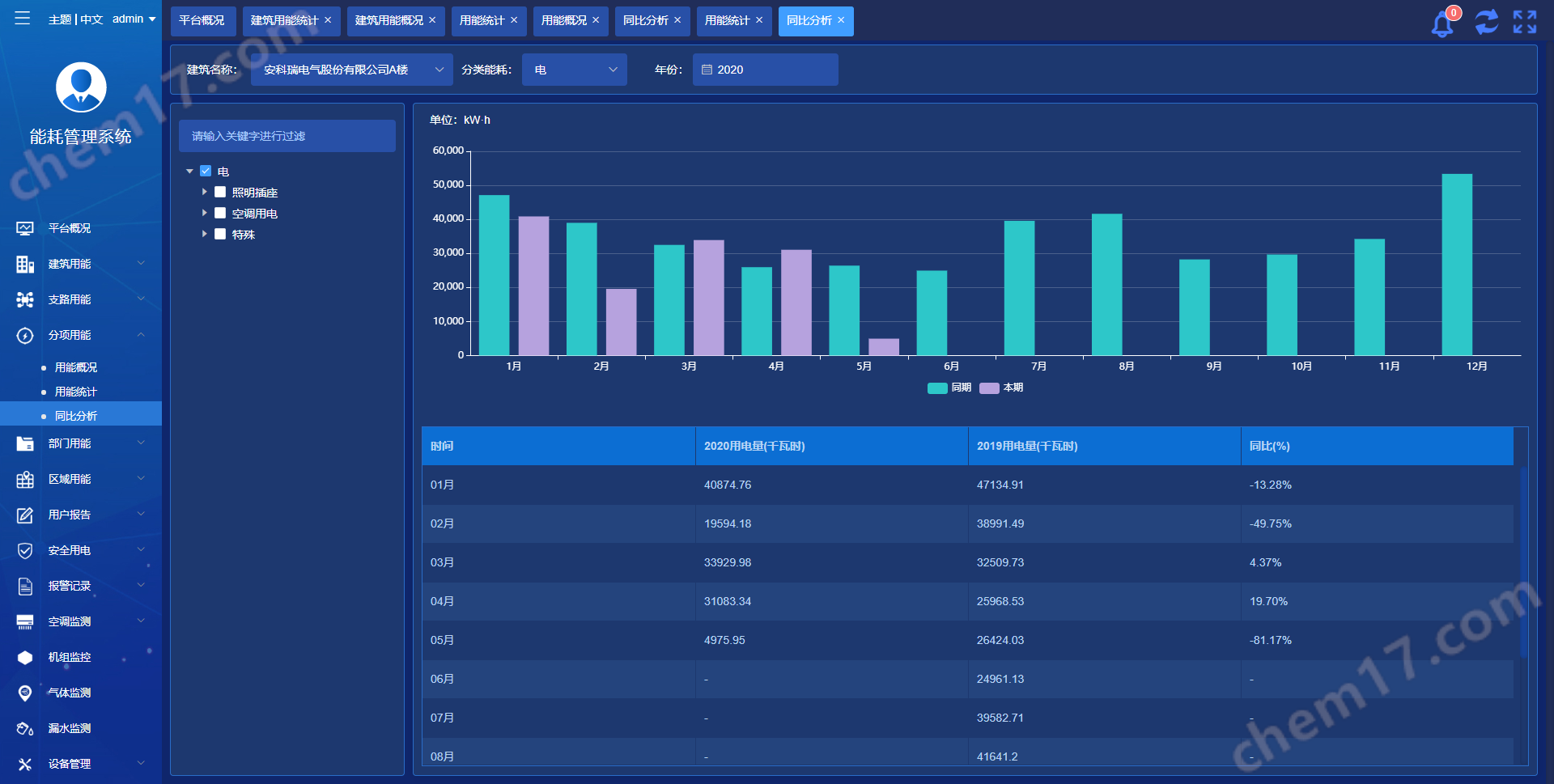Viewport: 1554px width, 784px height.
Task: Switch to the 建筑用能统计 tab
Action: point(284,20)
